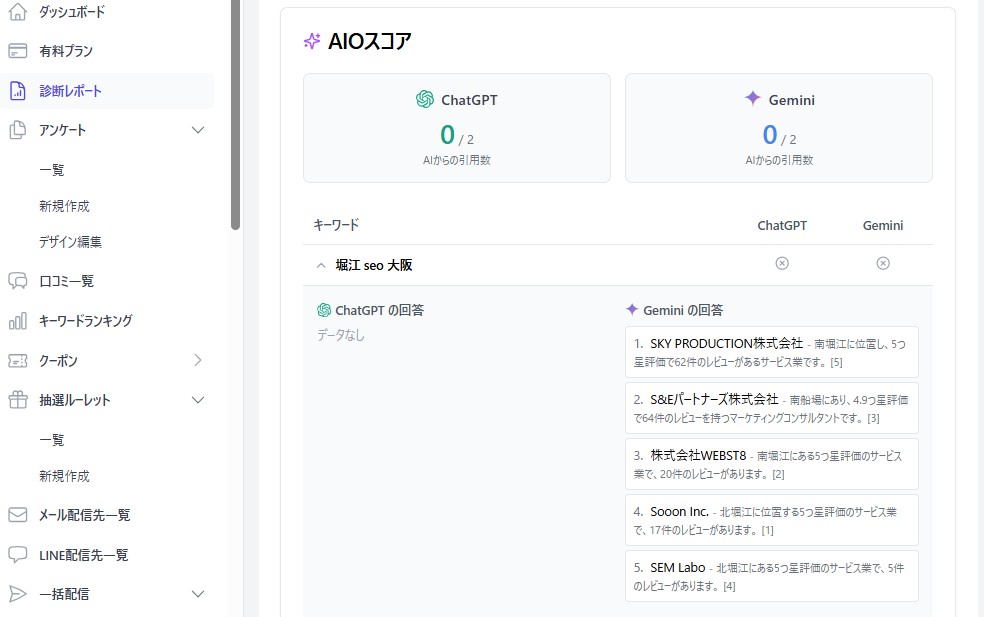
Task: Click the Gemini sparkle logo icon
Action: (753, 99)
